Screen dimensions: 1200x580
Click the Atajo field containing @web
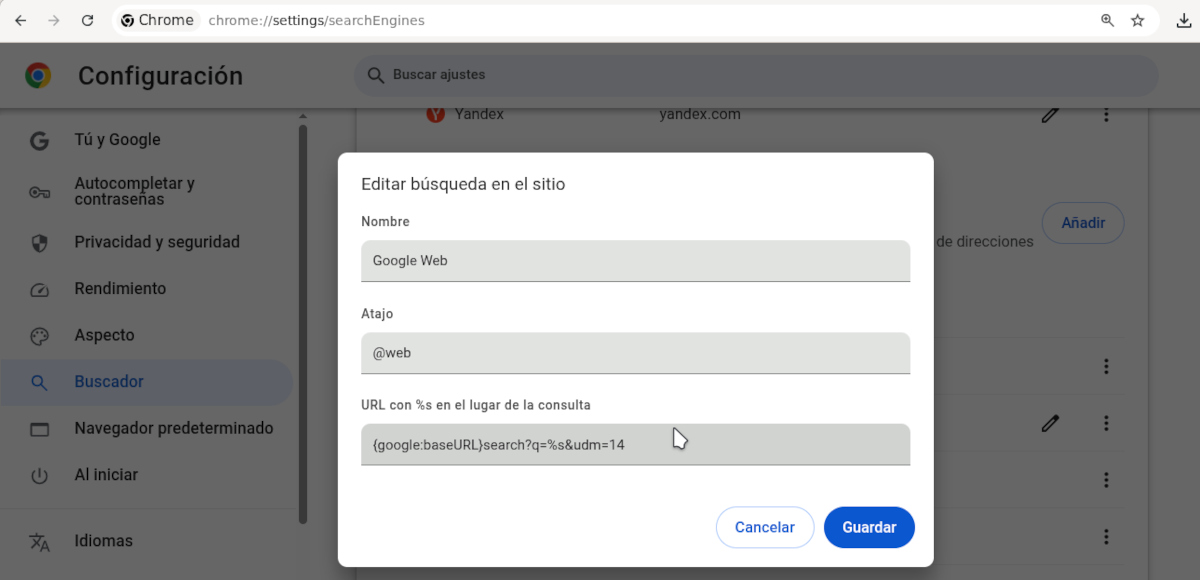pos(635,353)
